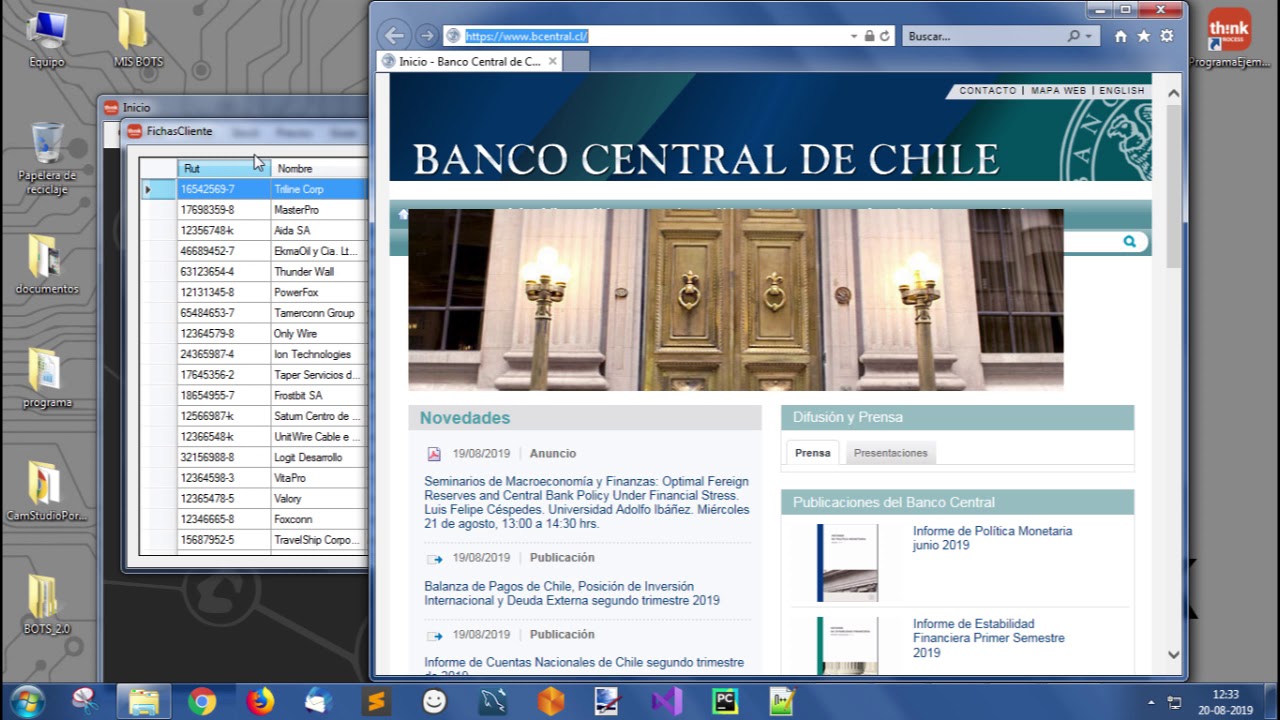Image resolution: width=1280 pixels, height=720 pixels.
Task: Click the security padlock icon in address bar
Action: pyautogui.click(x=869, y=36)
